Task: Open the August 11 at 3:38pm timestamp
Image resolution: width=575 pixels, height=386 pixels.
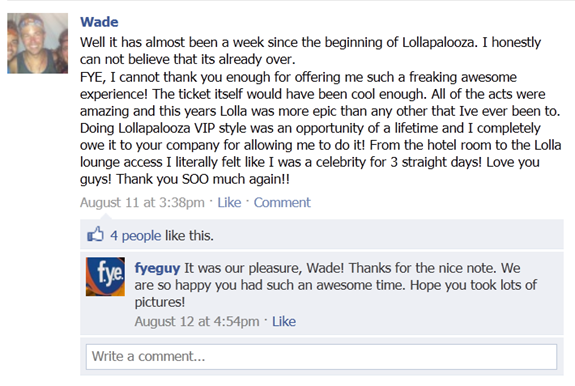Action: click(x=142, y=202)
